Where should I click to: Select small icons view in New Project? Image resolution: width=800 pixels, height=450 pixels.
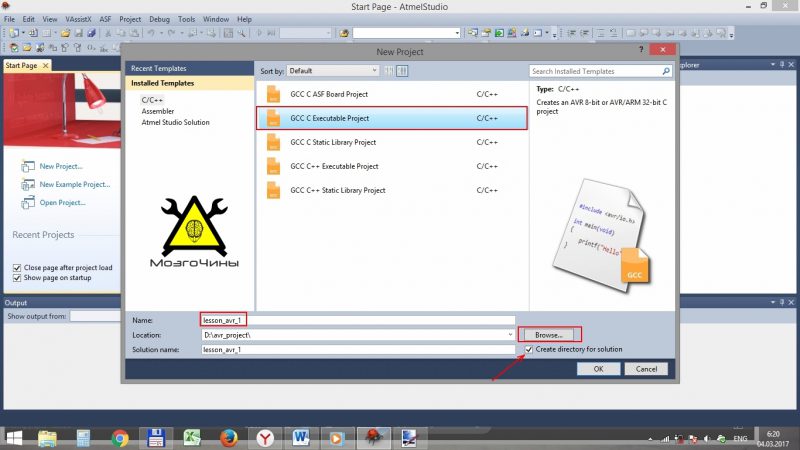tap(389, 71)
